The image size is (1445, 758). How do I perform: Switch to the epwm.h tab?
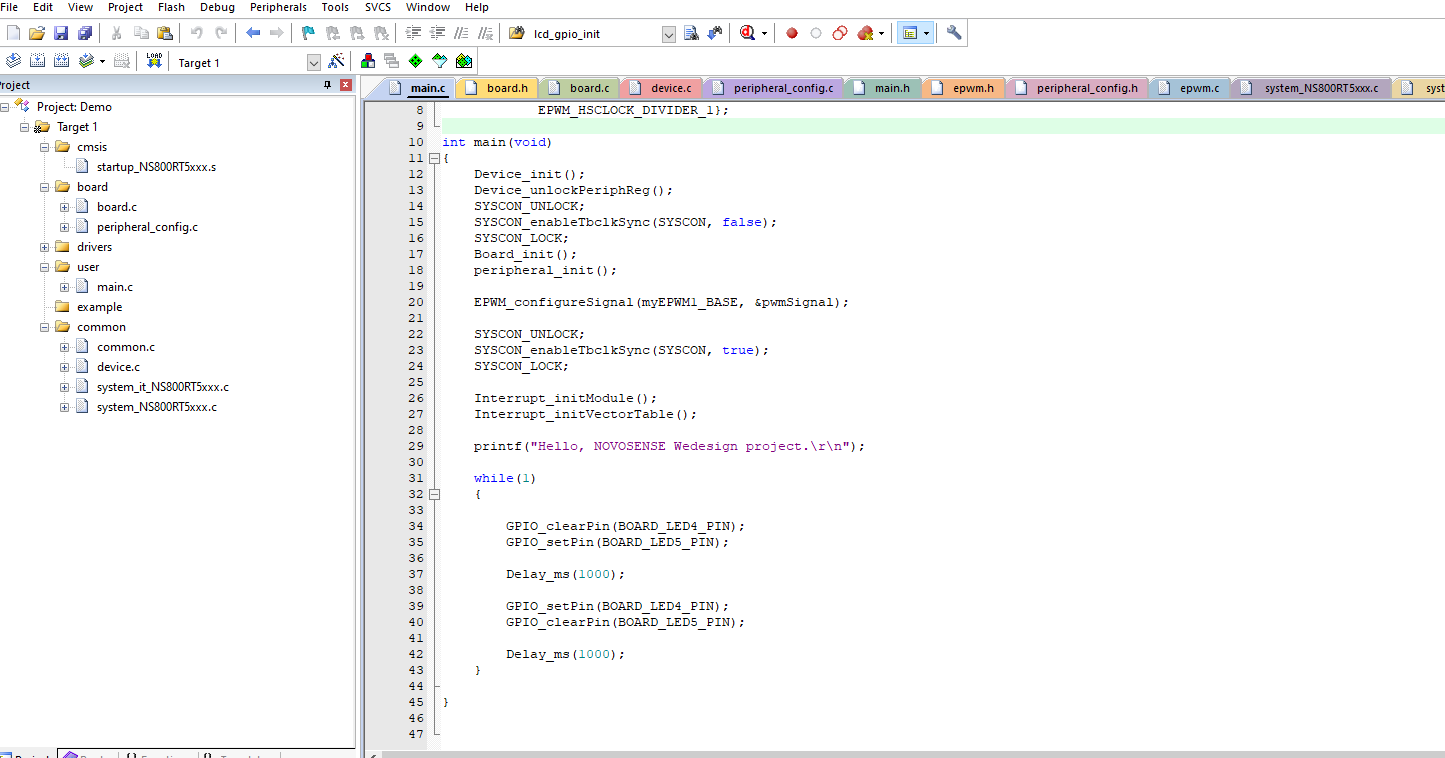point(972,88)
